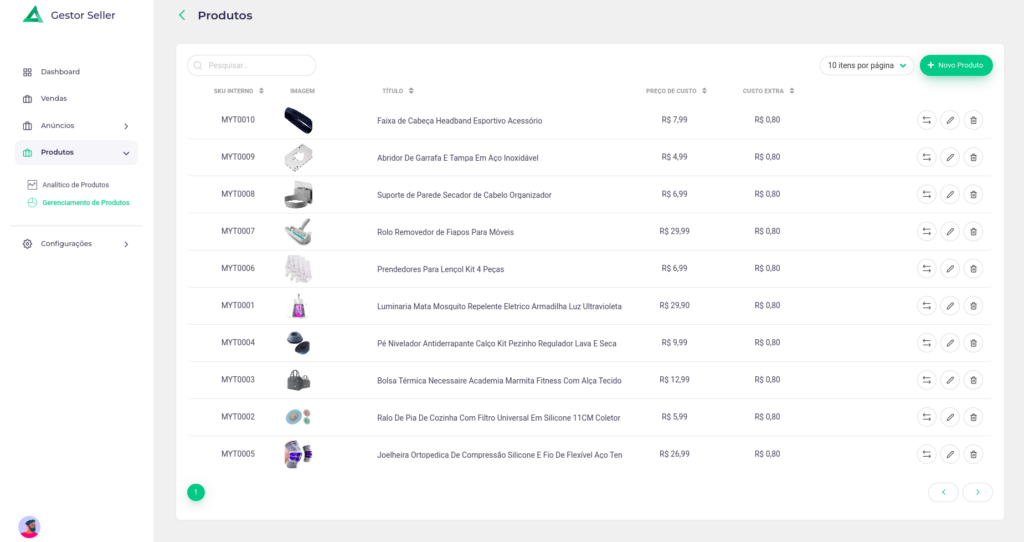The image size is (1024, 542).
Task: Click the swap arrows icon for MYT0003
Action: click(926, 380)
